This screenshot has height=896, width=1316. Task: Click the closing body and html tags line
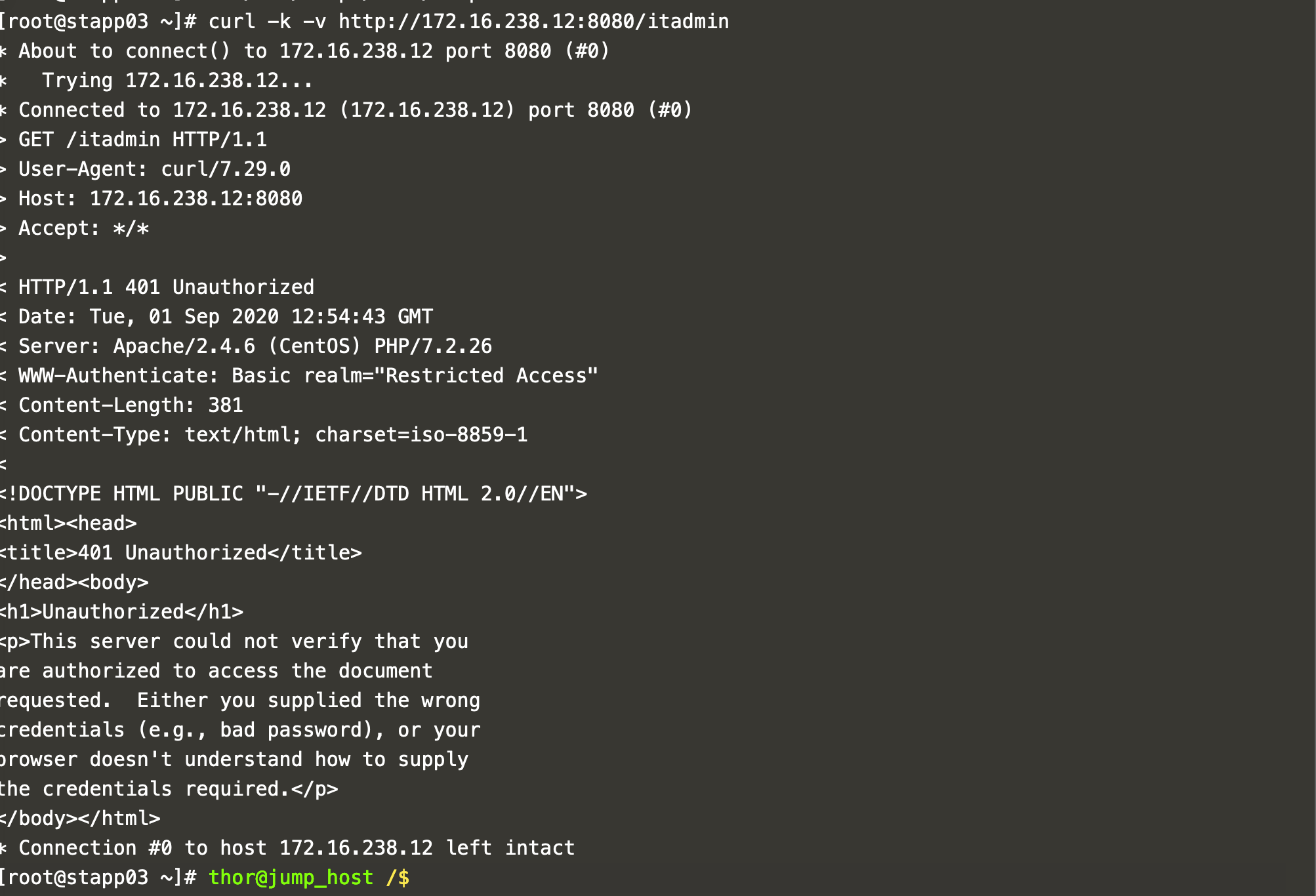[80, 819]
